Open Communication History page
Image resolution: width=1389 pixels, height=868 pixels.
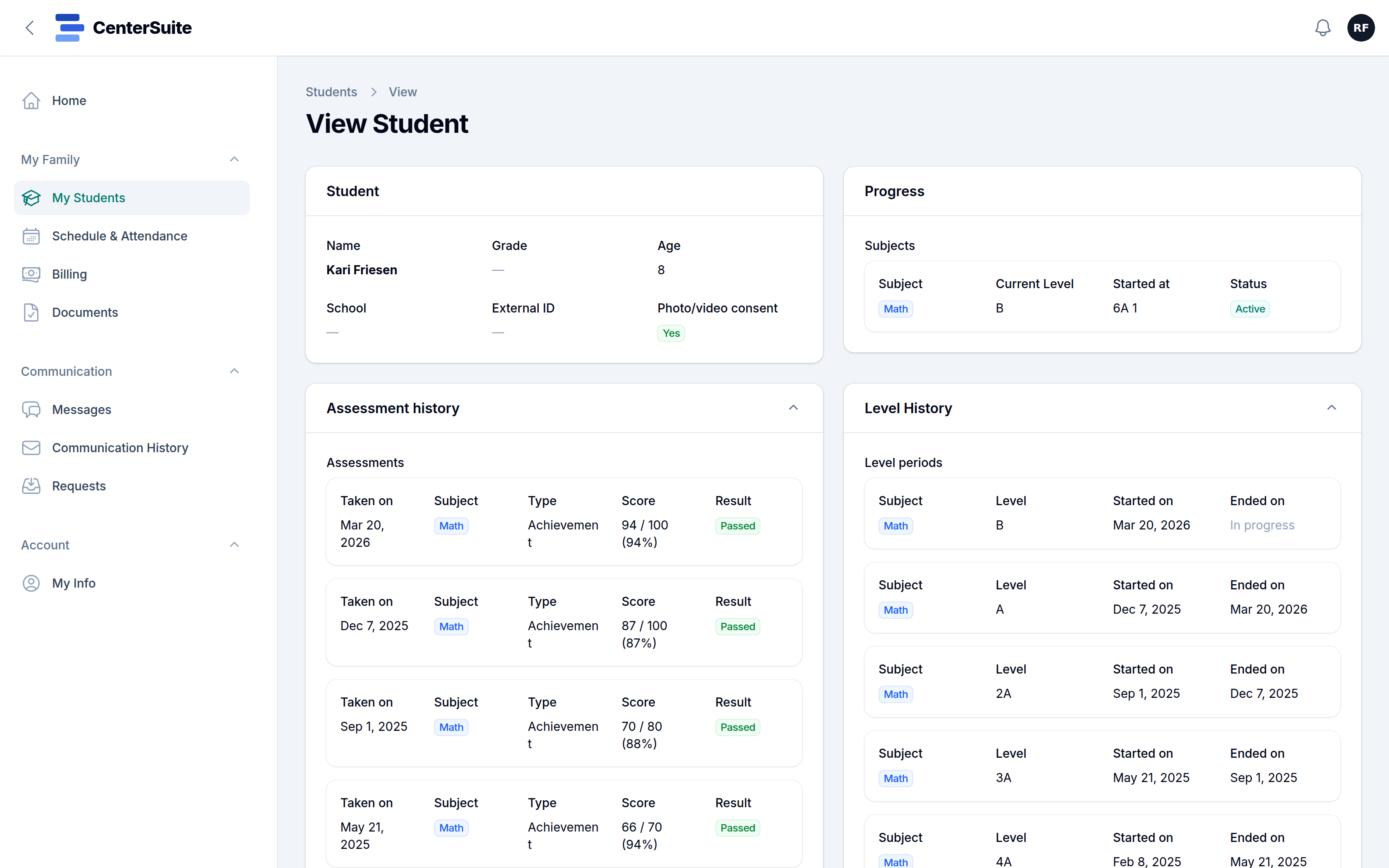point(132,448)
